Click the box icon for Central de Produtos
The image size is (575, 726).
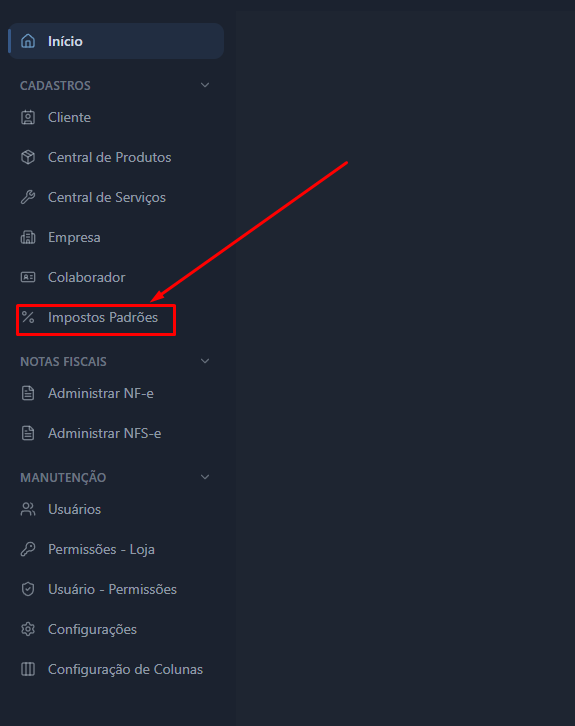point(28,157)
